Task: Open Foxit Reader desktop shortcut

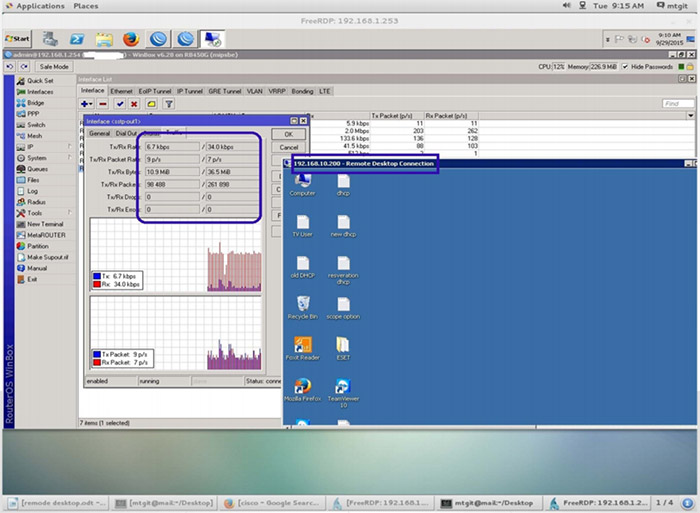Action: coord(303,349)
